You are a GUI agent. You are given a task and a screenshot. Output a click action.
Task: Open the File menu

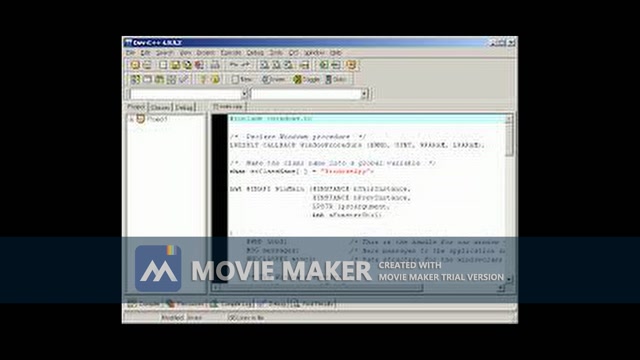pyautogui.click(x=130, y=53)
